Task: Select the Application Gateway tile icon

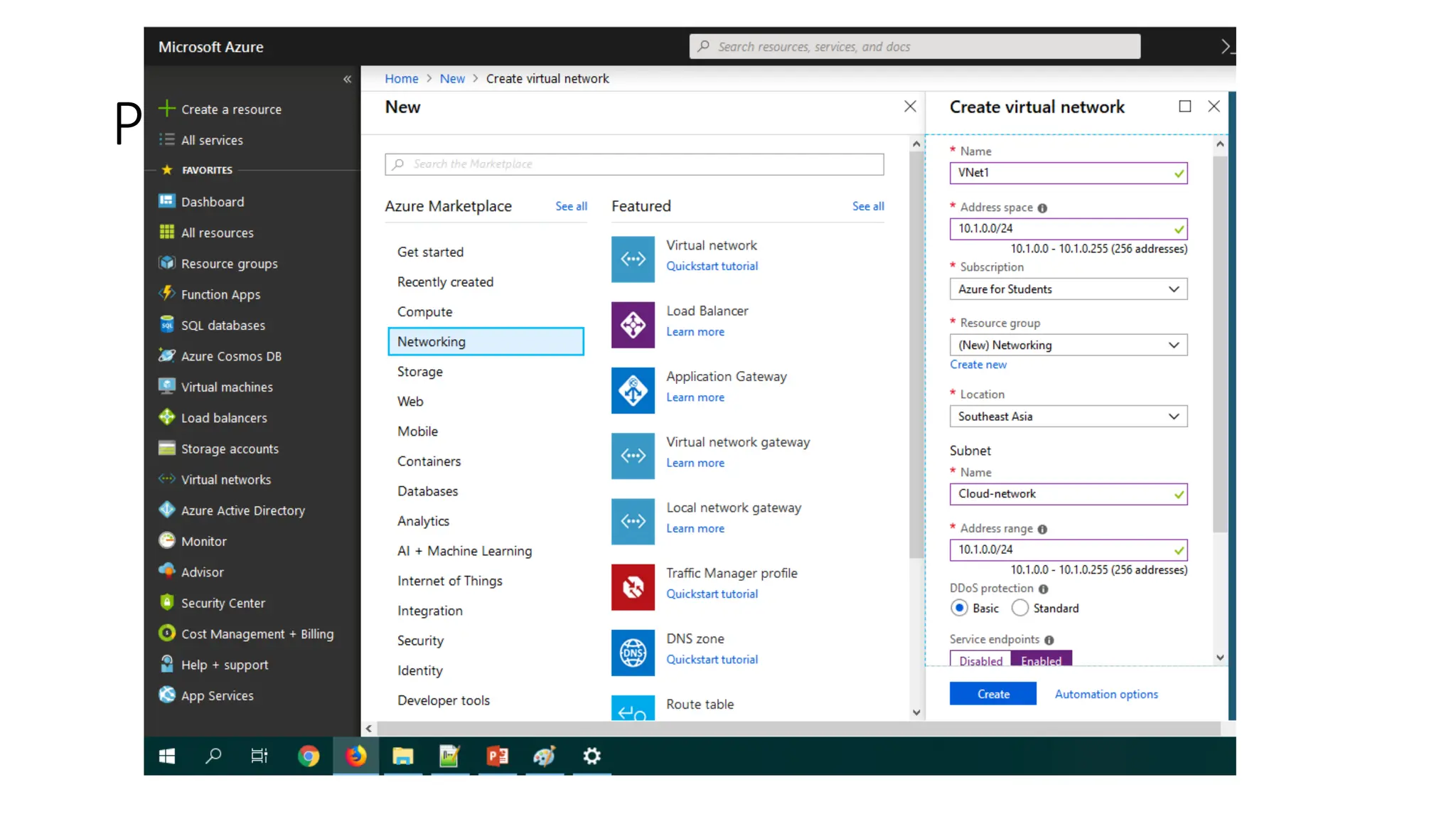Action: 633,390
